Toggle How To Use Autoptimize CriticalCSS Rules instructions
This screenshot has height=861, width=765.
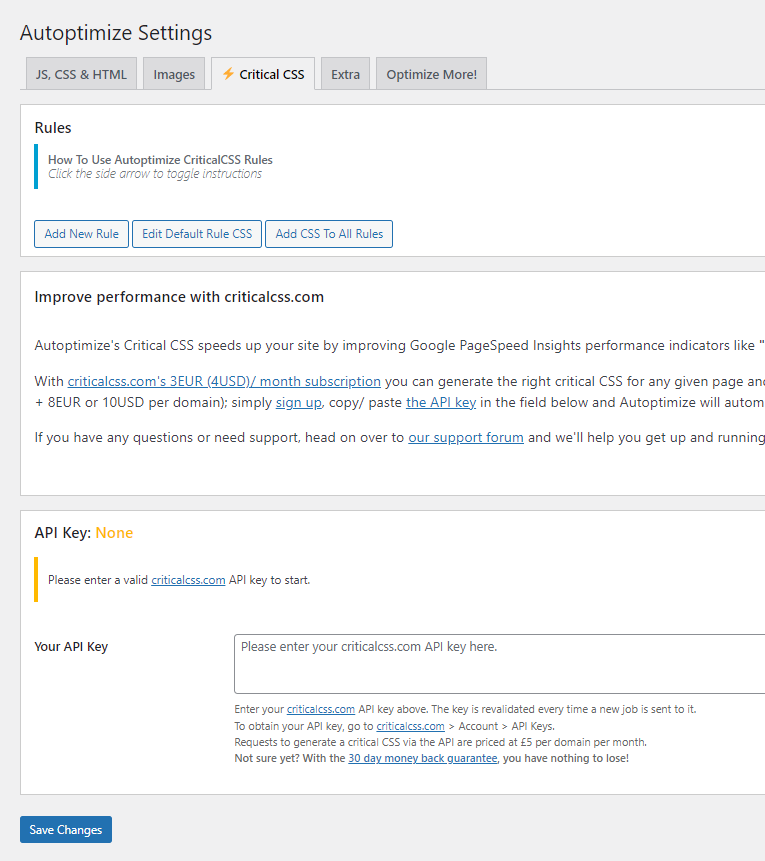point(160,160)
